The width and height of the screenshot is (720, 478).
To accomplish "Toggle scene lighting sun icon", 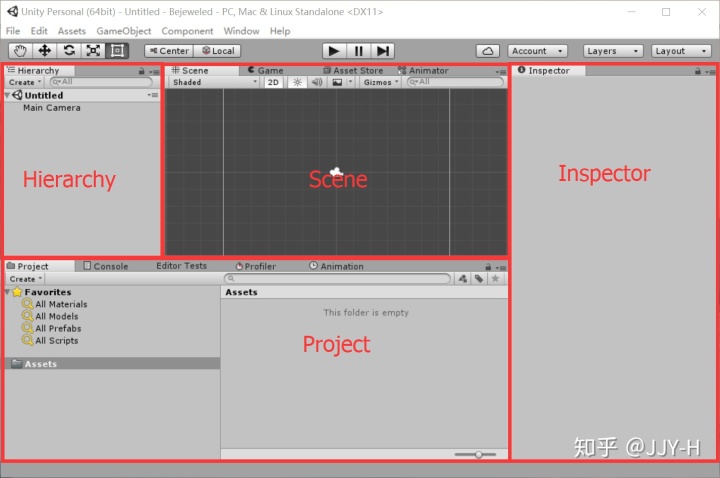I will click(x=297, y=82).
